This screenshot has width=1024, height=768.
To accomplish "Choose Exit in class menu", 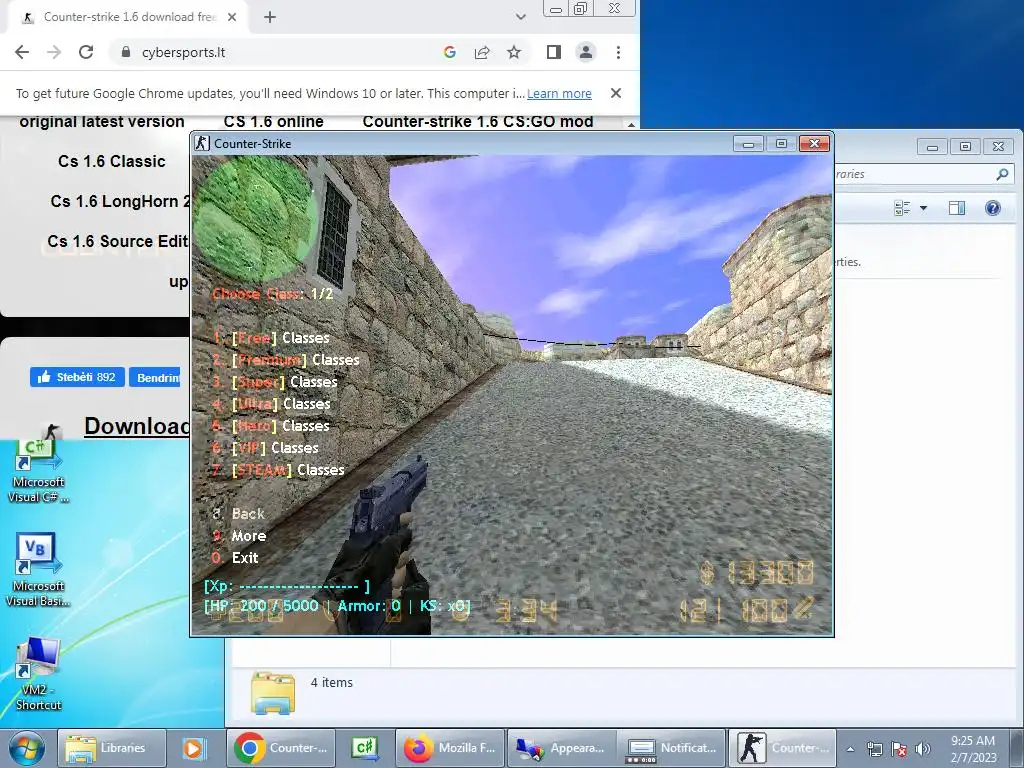I will [x=236, y=558].
